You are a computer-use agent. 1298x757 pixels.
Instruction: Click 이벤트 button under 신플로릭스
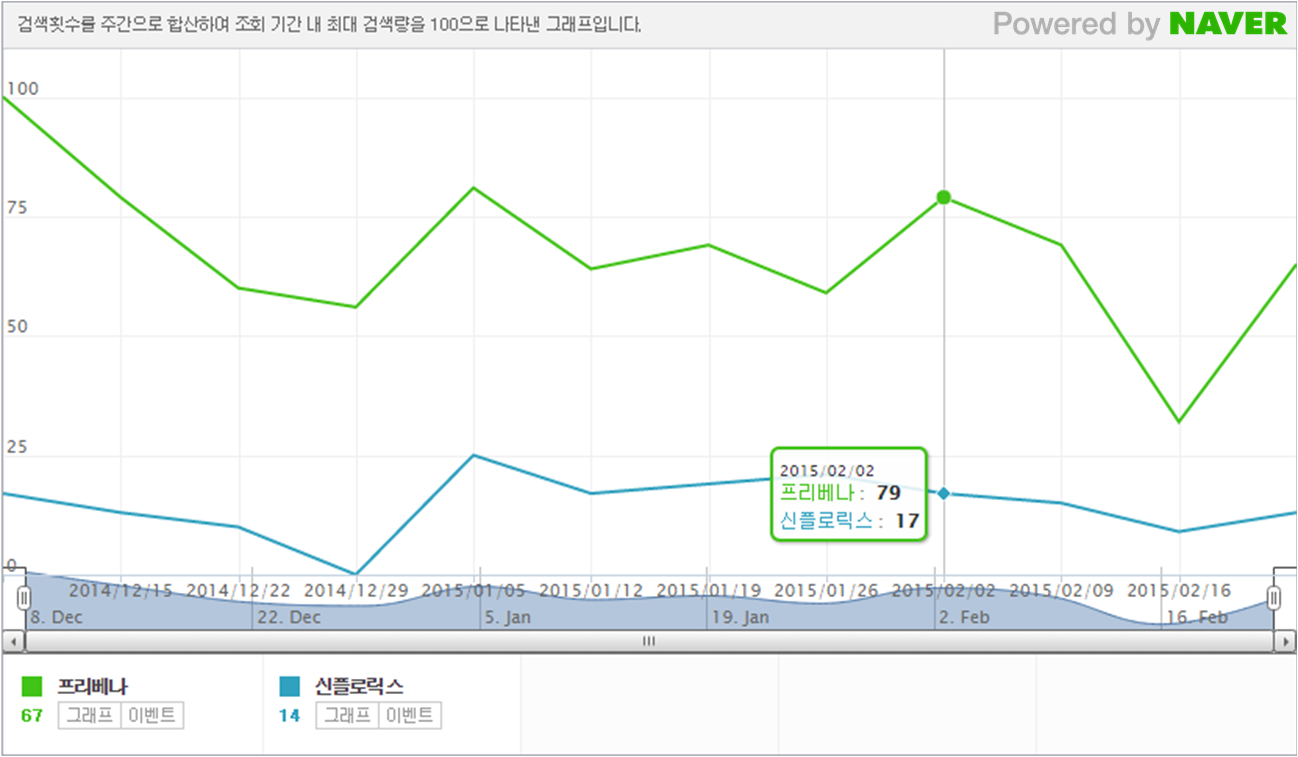(410, 716)
